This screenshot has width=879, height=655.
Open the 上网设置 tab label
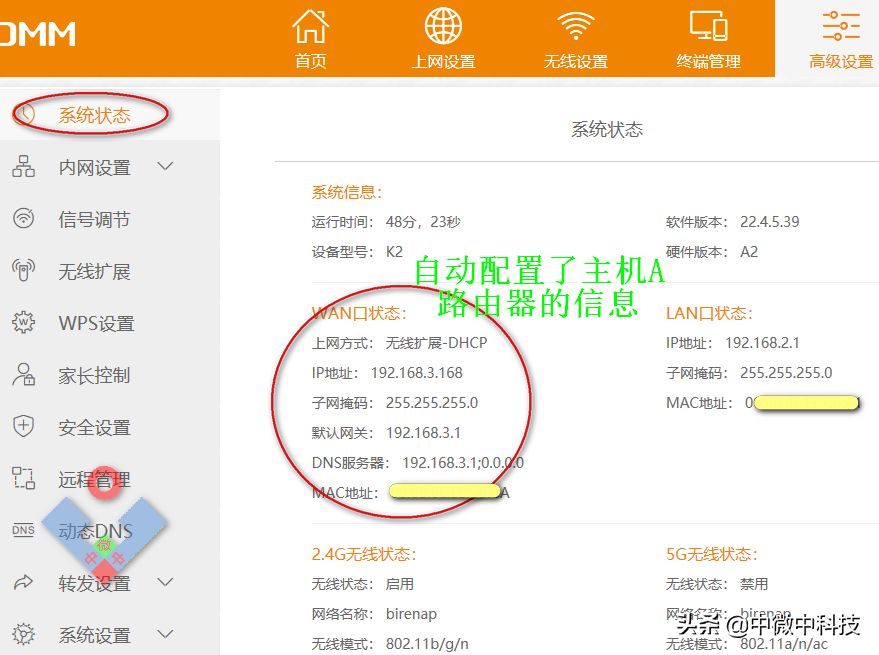[443, 61]
